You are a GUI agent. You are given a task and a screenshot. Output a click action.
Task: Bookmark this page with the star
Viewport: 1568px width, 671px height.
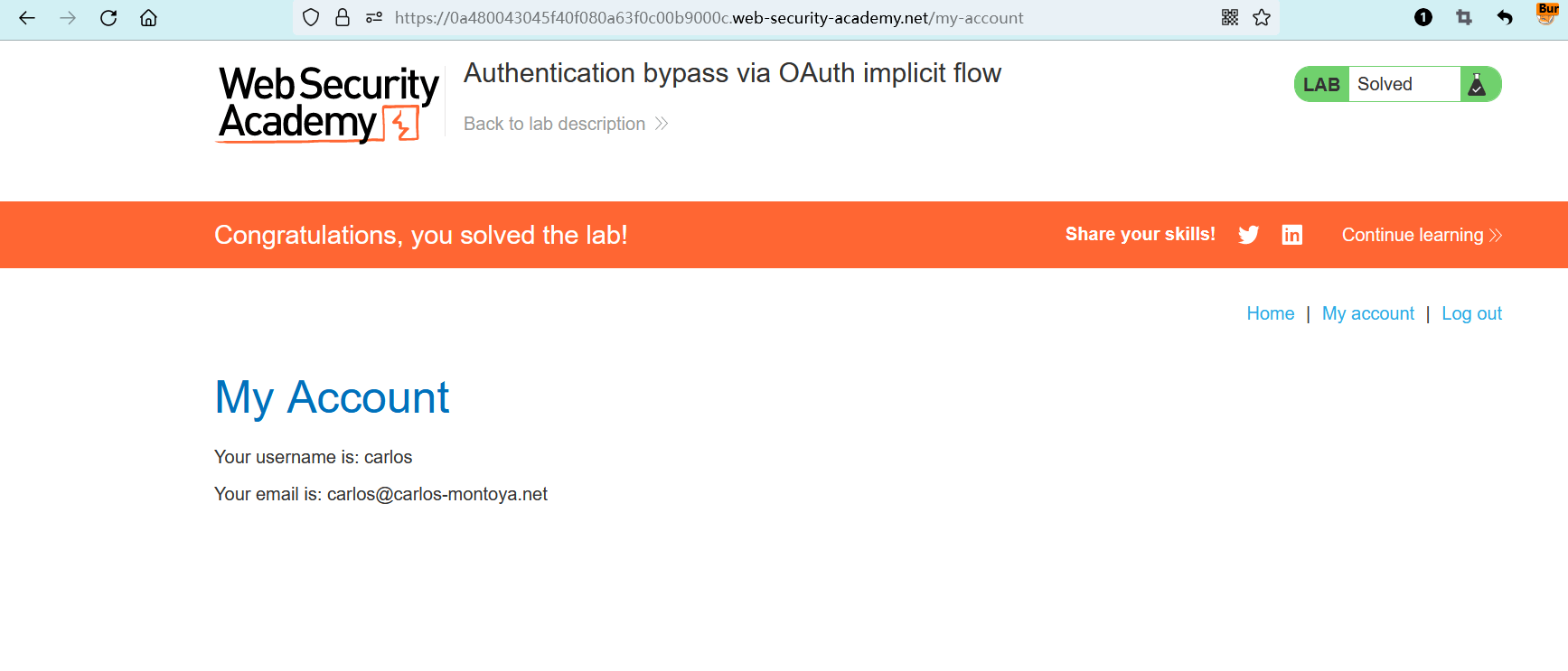point(1262,18)
